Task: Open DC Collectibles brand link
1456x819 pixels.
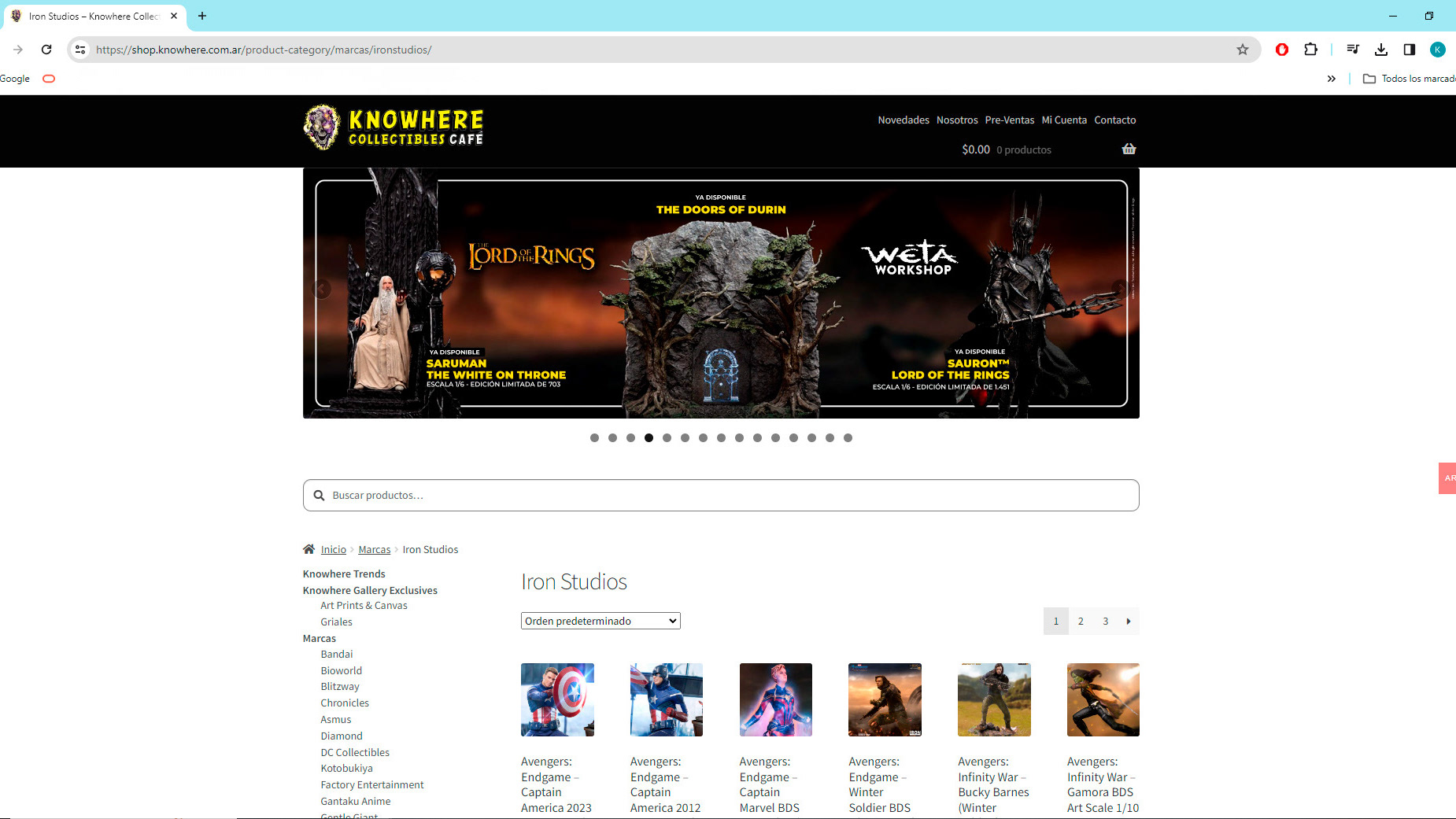Action: coord(355,752)
